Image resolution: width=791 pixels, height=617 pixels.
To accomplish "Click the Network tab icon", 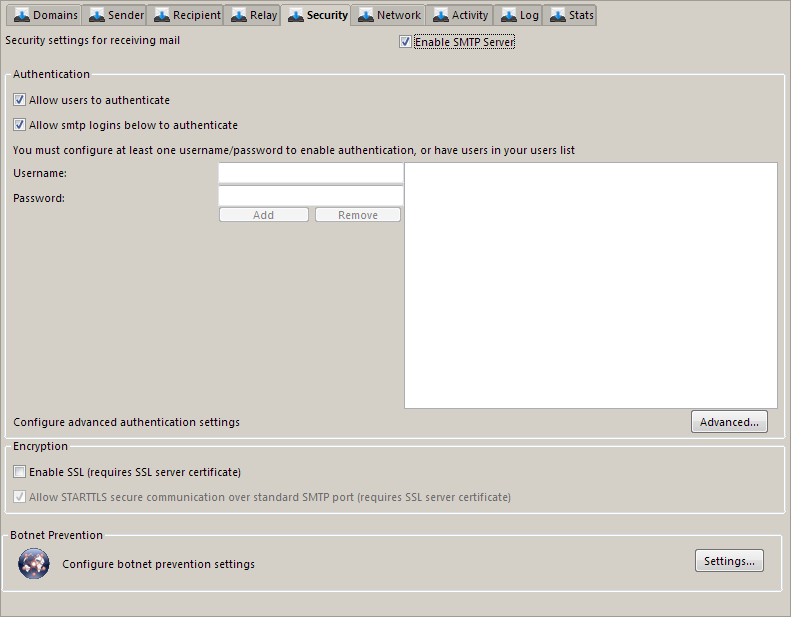I will pyautogui.click(x=366, y=15).
